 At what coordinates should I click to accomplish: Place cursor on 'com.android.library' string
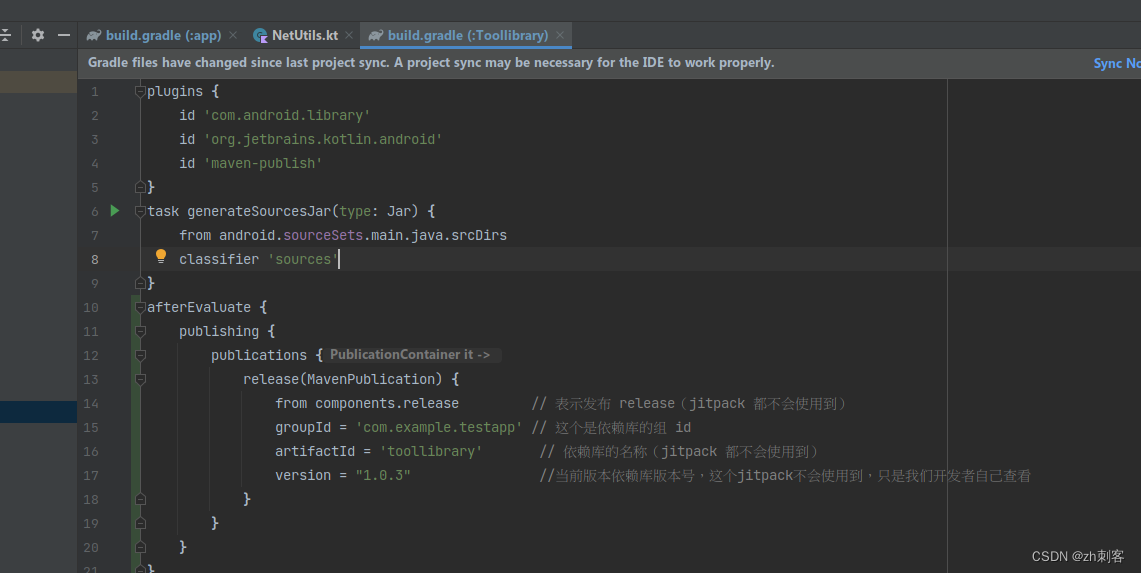[x=287, y=115]
